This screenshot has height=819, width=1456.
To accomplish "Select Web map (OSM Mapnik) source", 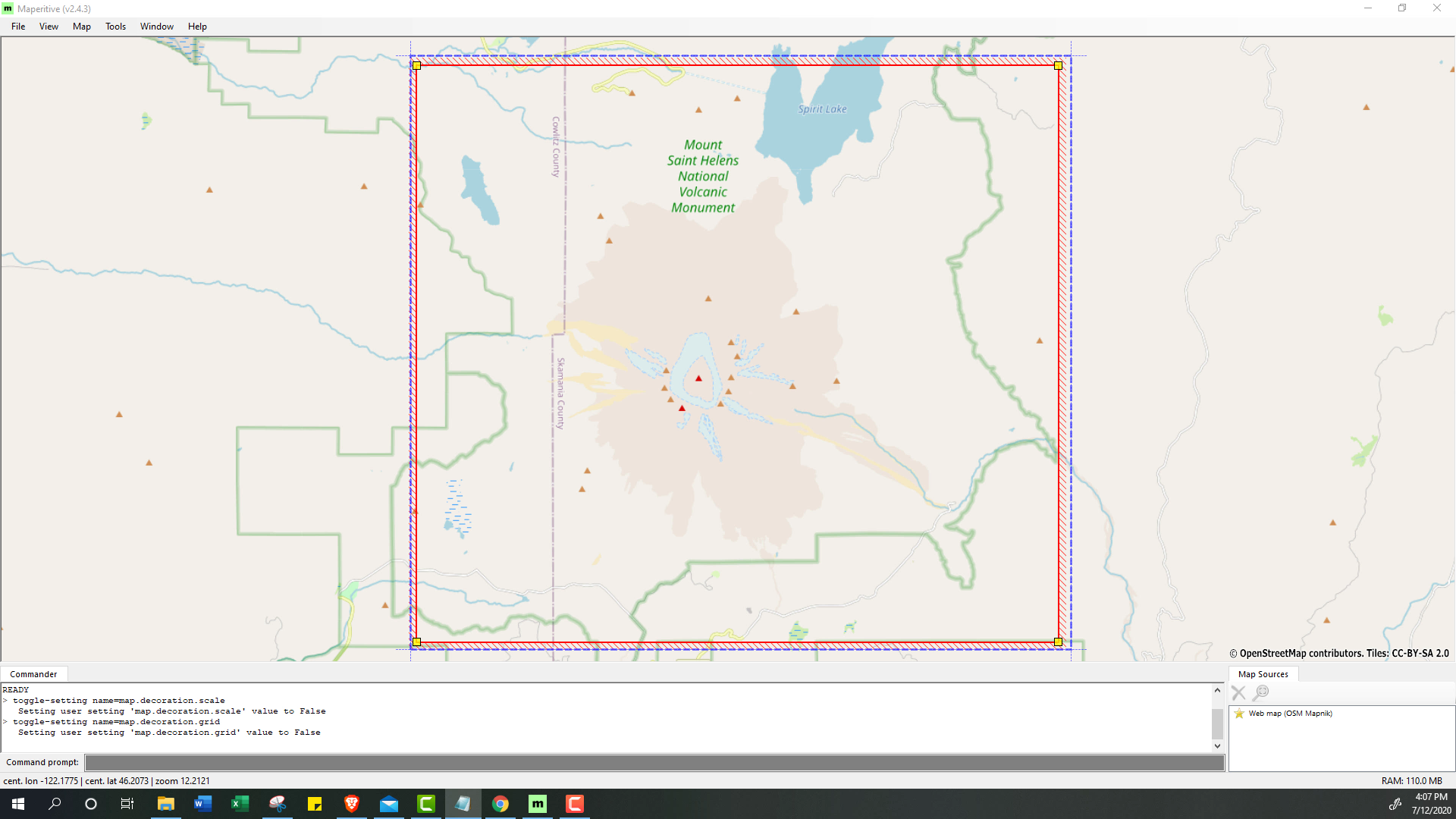I will pos(1290,714).
